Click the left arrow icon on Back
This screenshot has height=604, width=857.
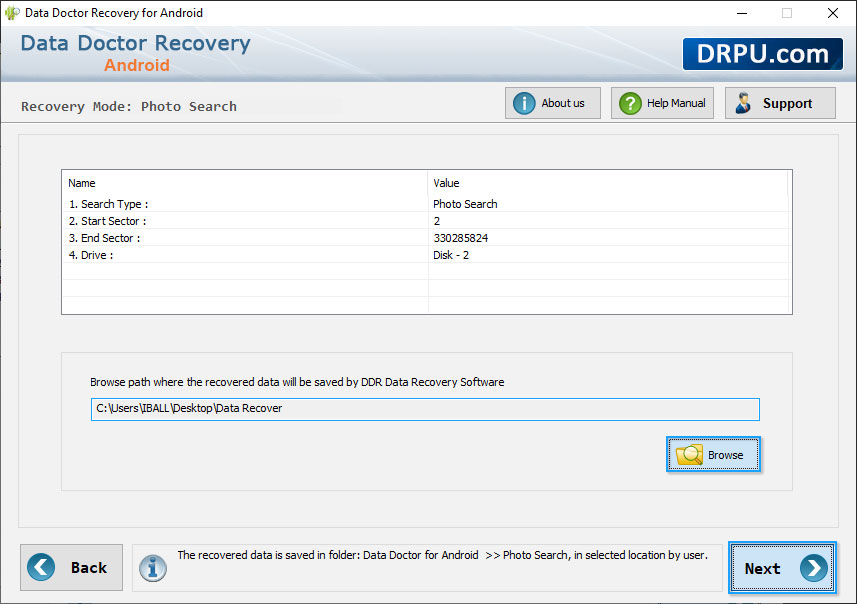coord(41,567)
